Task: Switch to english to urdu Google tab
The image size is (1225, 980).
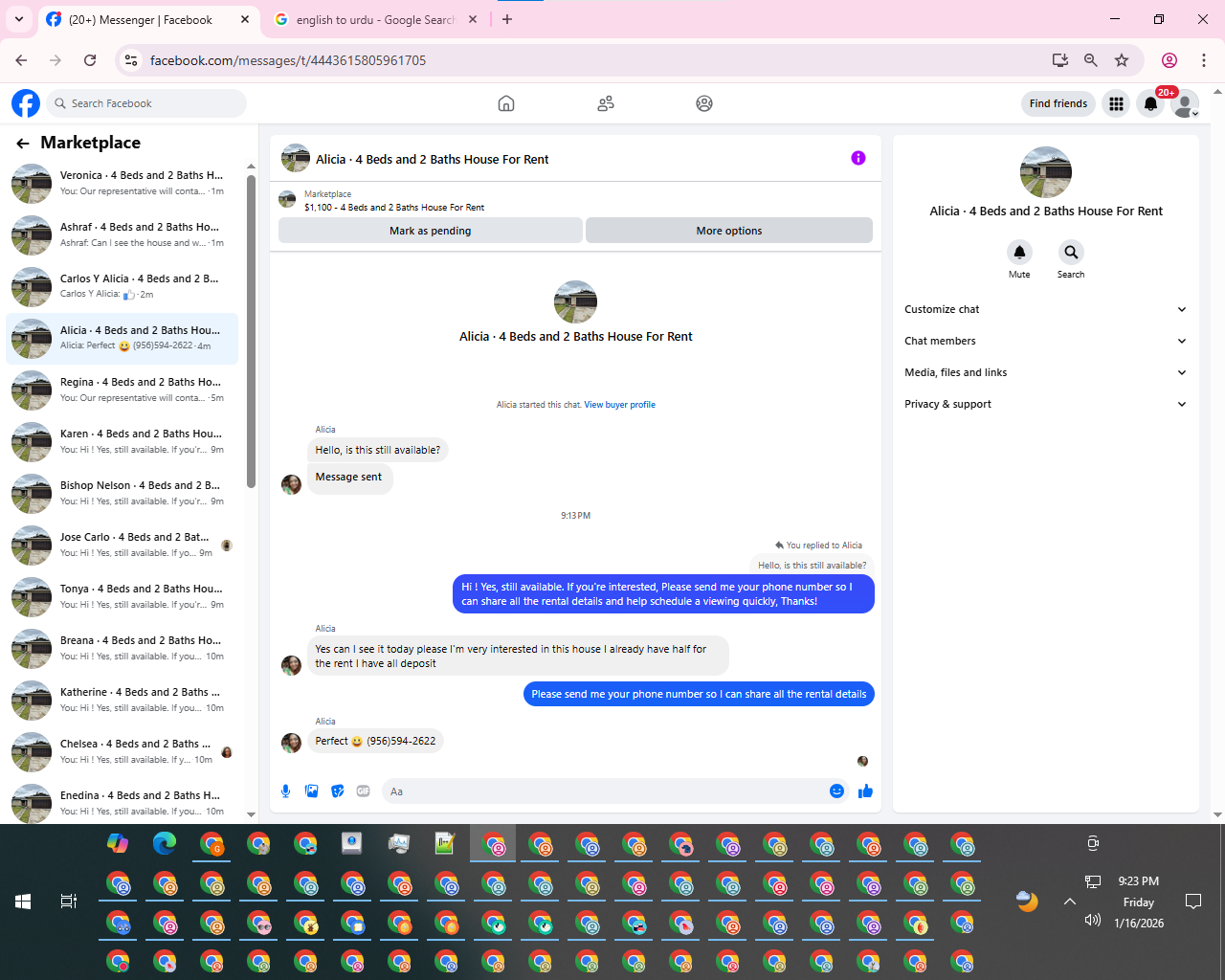Action: [x=376, y=19]
